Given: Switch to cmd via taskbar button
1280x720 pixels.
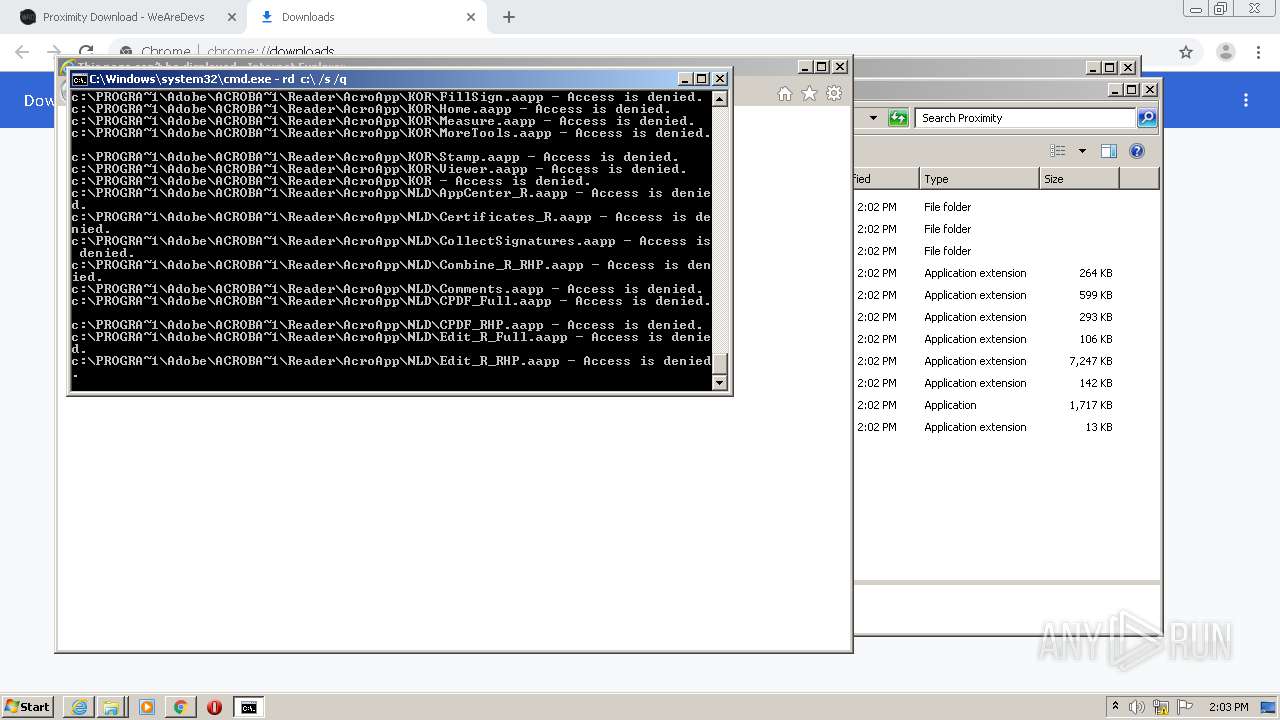Looking at the screenshot, I should 248,707.
